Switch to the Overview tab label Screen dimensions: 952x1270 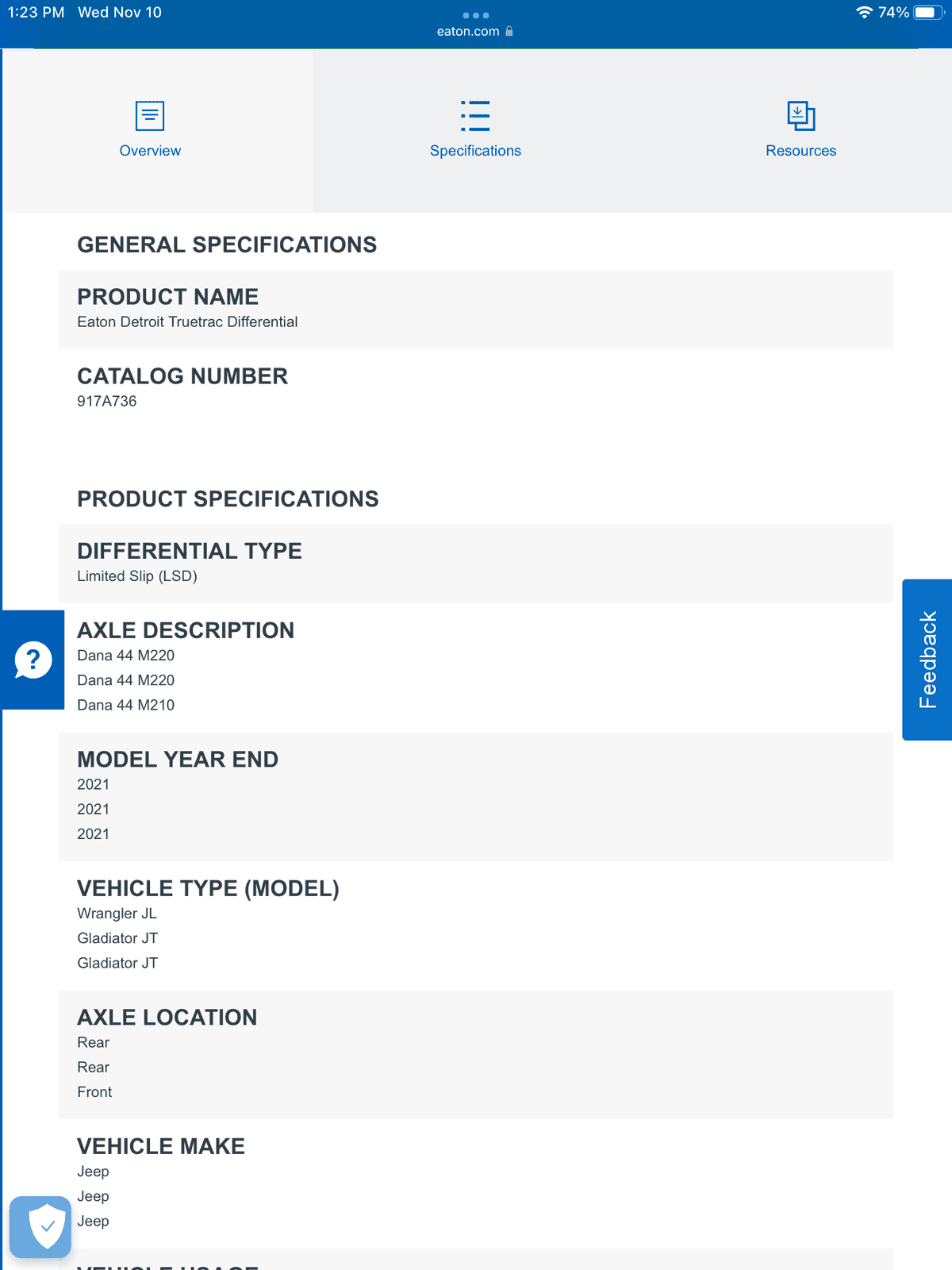click(150, 151)
